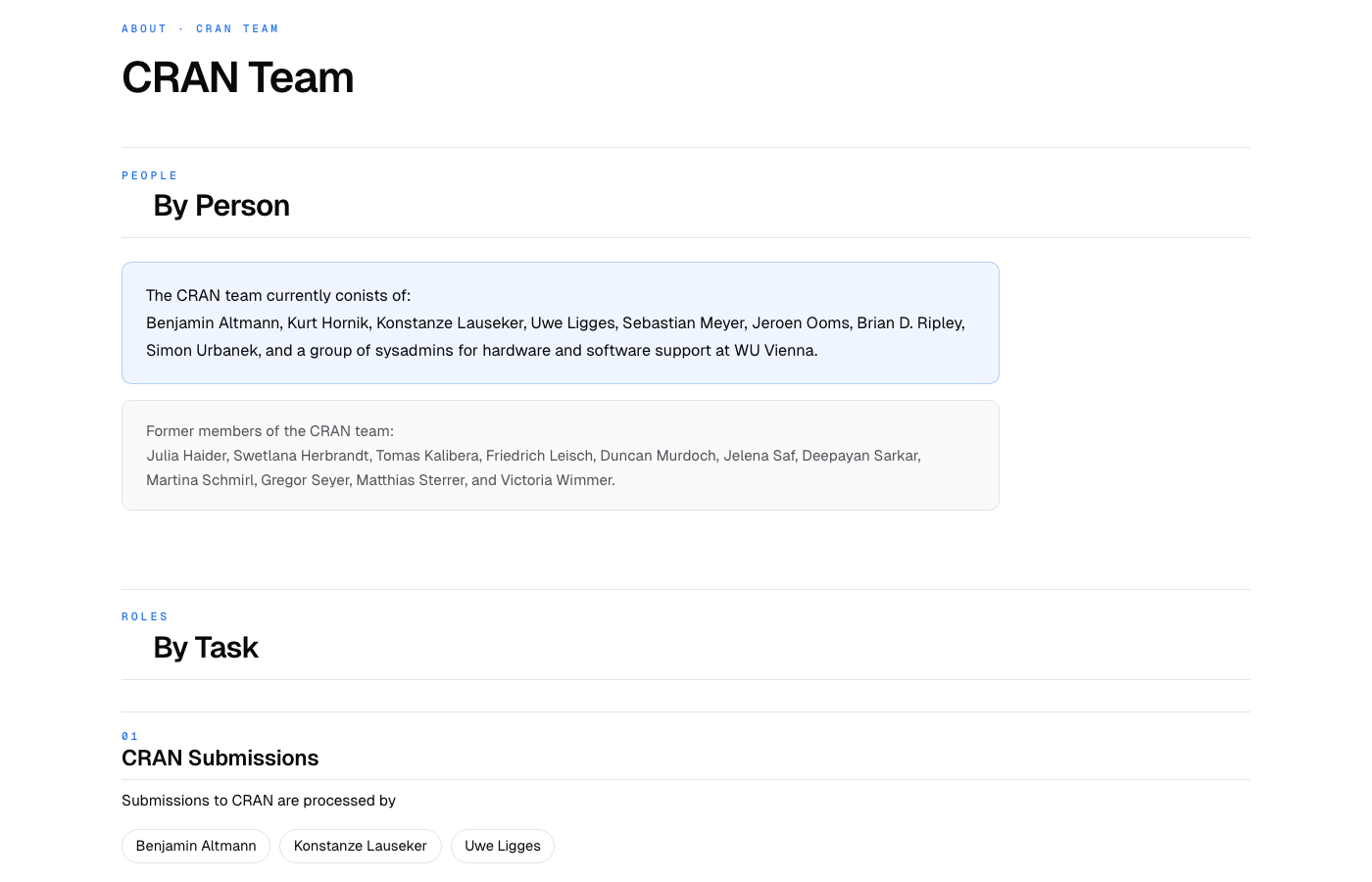Image resolution: width=1372 pixels, height=882 pixels.
Task: Click the name Victoria Wimmer
Action: click(x=556, y=480)
